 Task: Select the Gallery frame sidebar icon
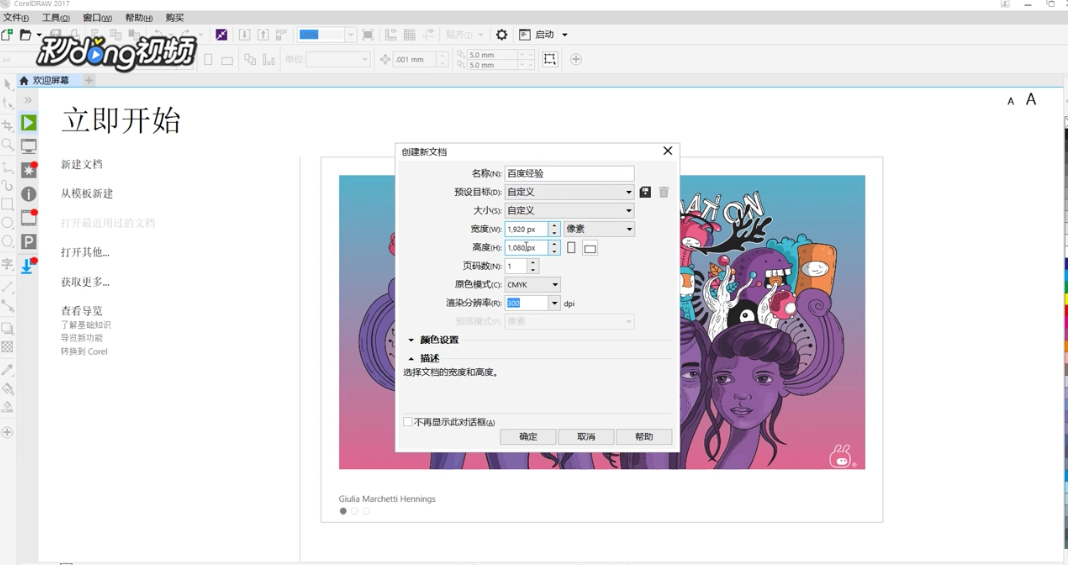pos(29,218)
